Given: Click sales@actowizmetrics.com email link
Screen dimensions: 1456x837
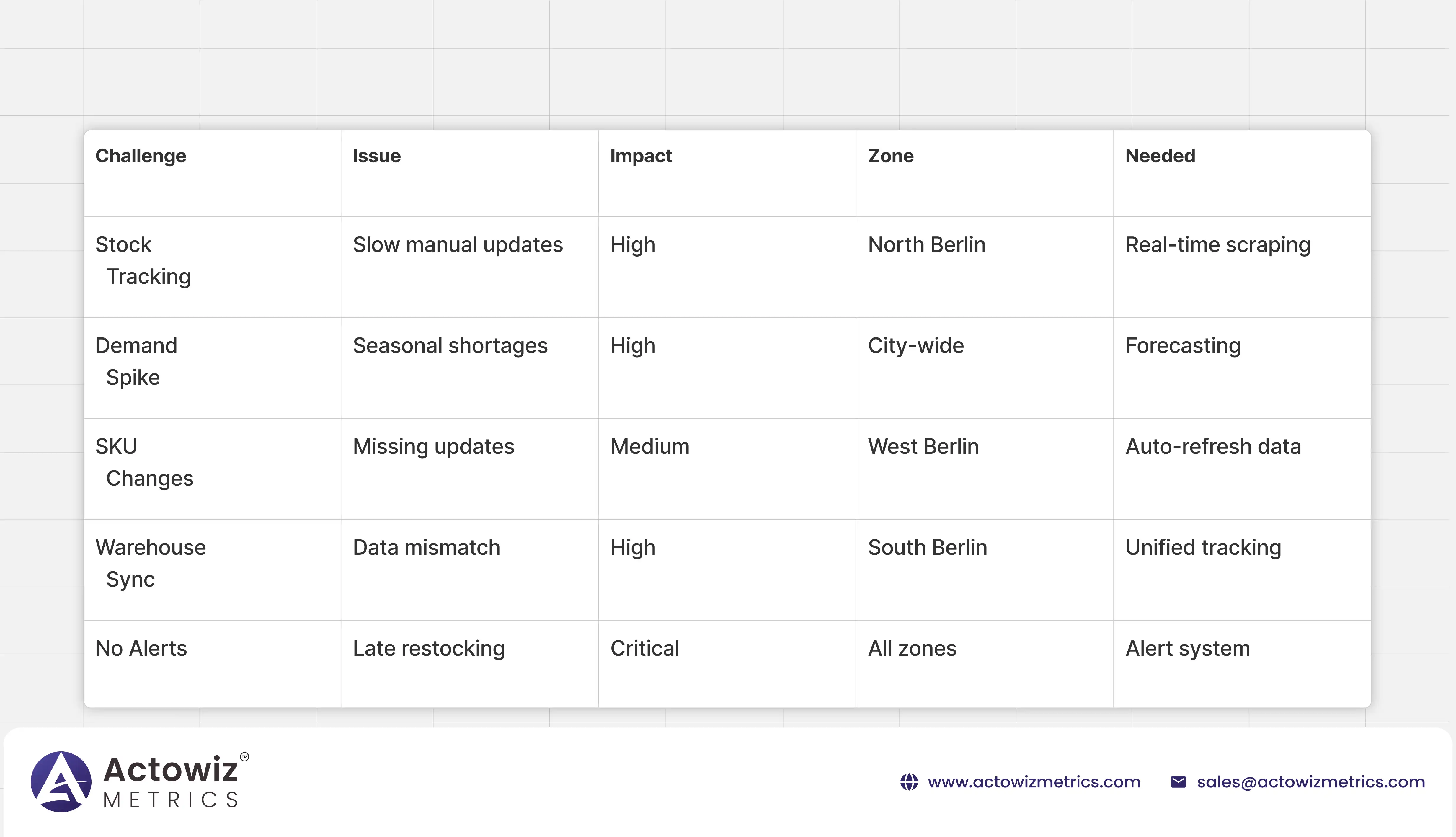Looking at the screenshot, I should [1310, 782].
